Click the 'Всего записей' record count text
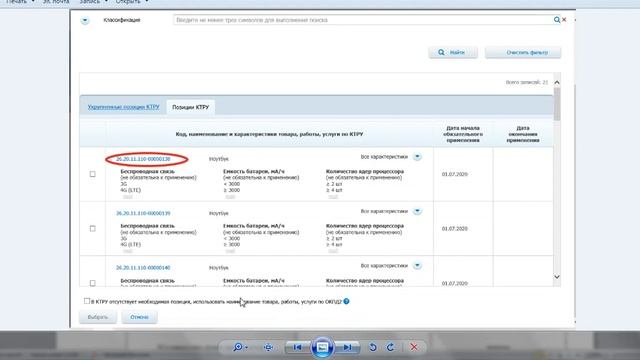 527,82
